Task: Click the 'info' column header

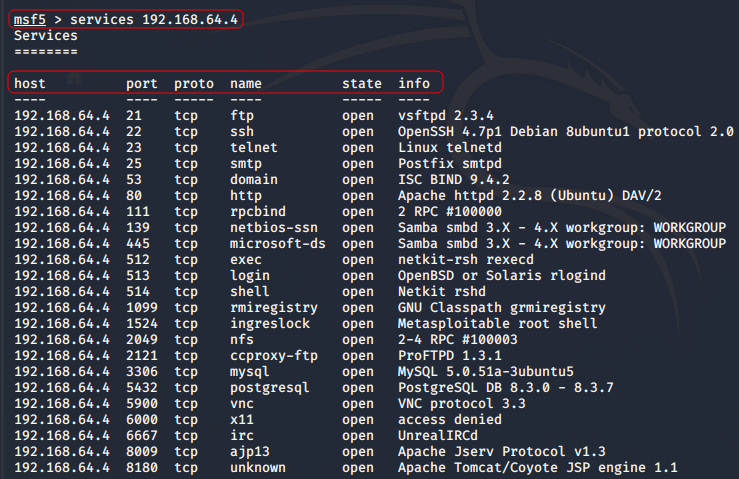Action: 414,83
